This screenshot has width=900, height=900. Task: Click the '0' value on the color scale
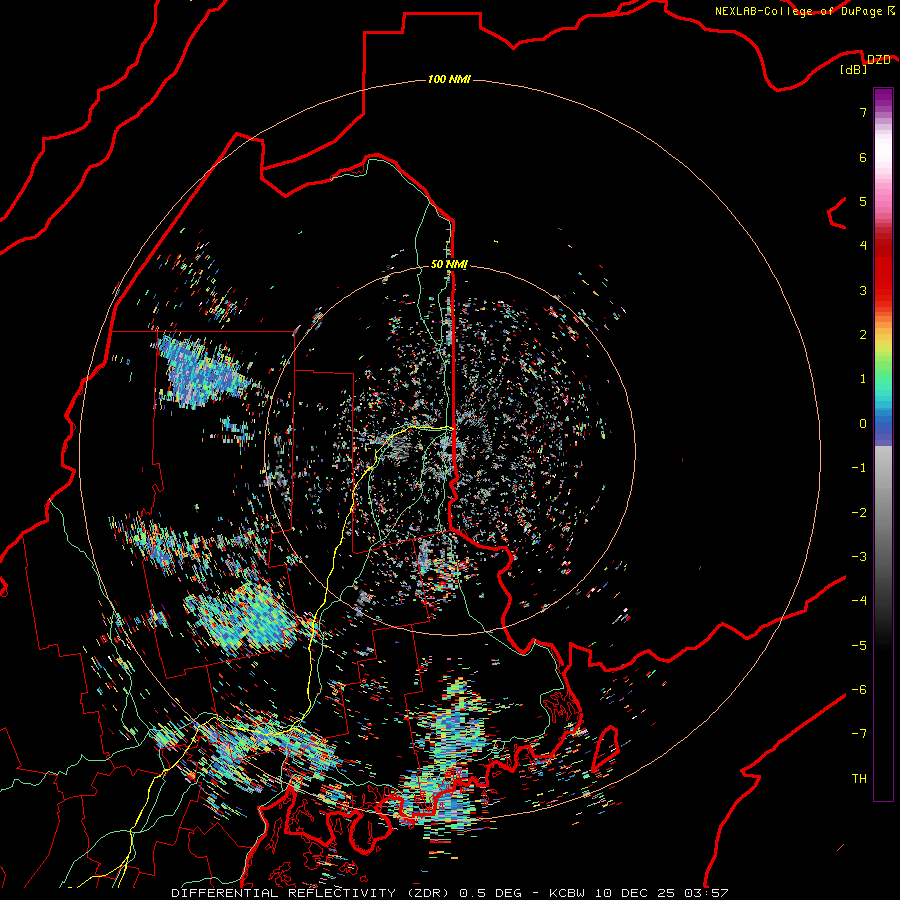tap(863, 424)
